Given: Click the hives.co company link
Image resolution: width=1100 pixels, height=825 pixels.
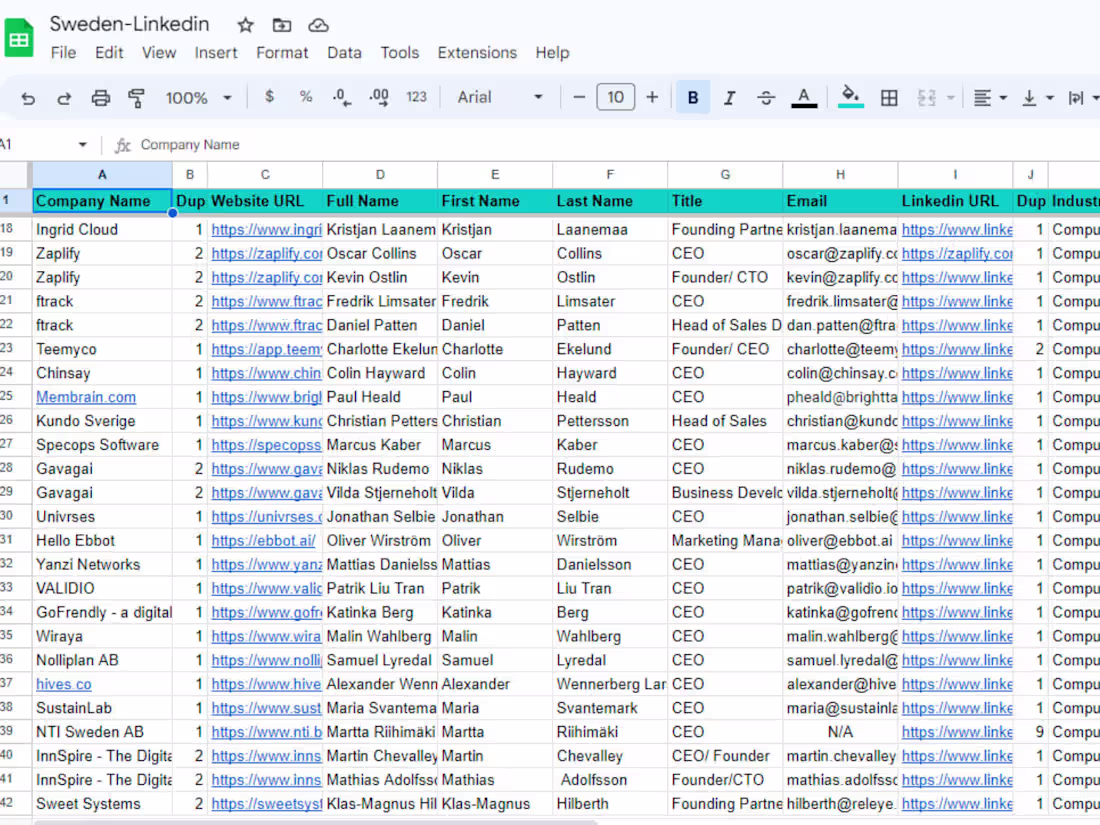Looking at the screenshot, I should pos(64,684).
